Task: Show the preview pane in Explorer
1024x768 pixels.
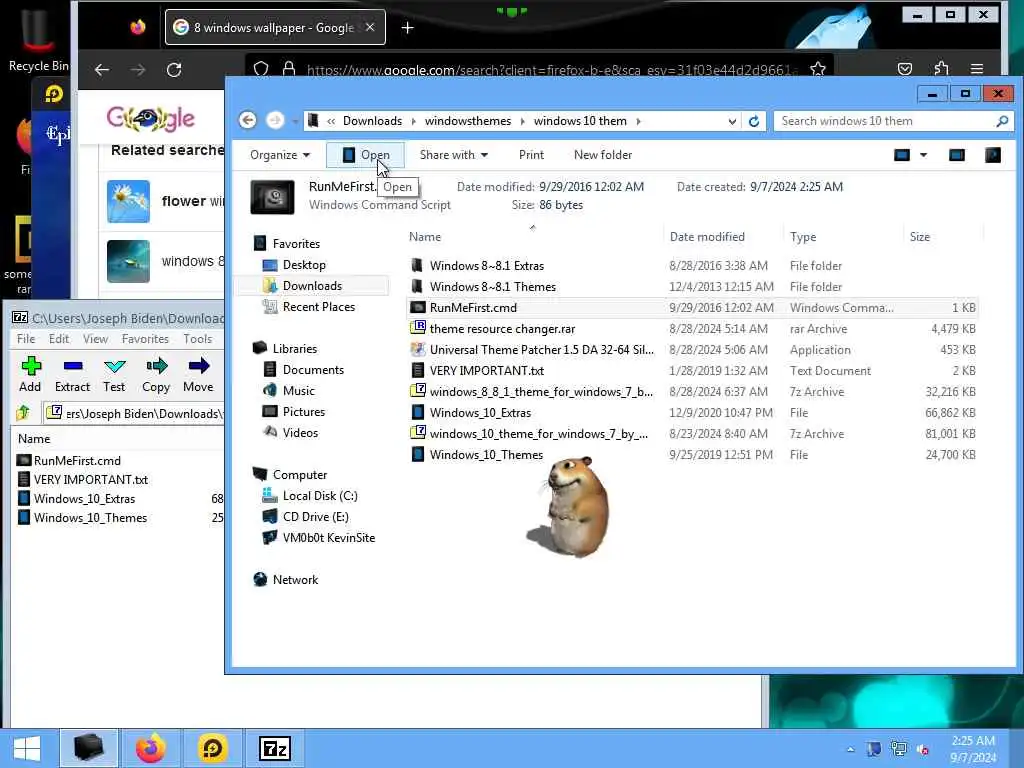Action: (957, 155)
